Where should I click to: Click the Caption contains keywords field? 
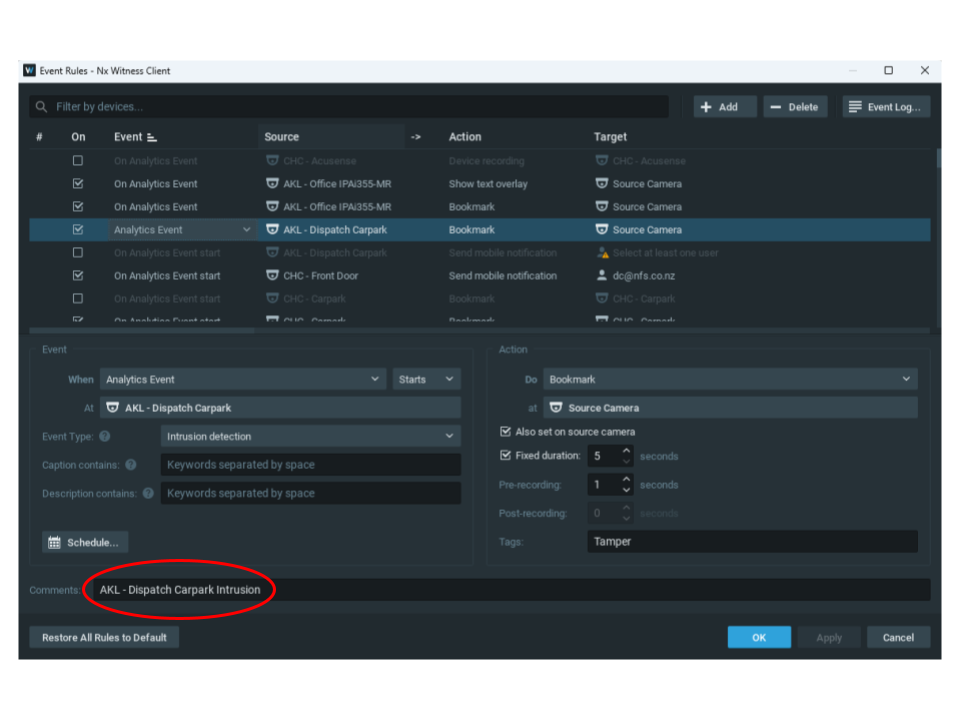(x=310, y=465)
